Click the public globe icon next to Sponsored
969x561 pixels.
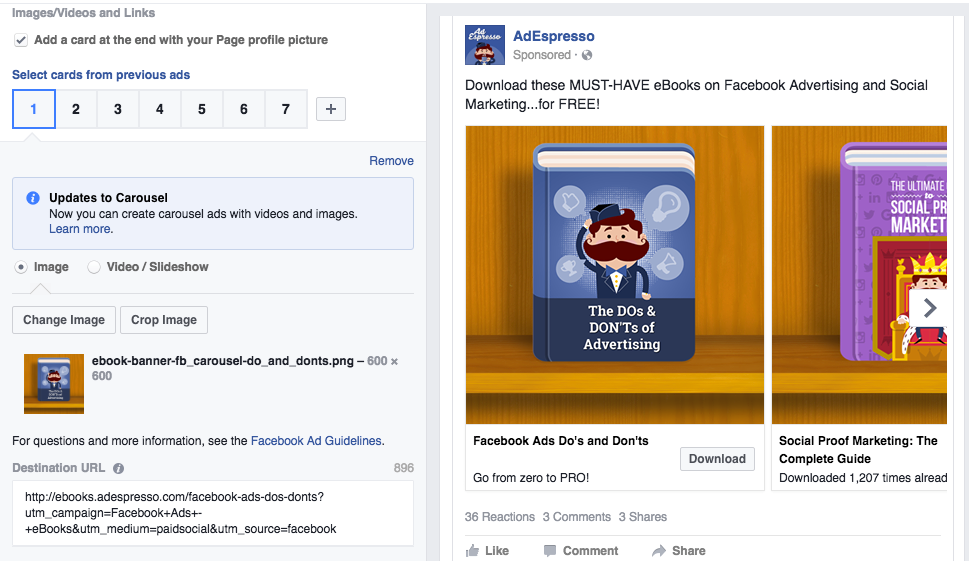[x=587, y=55]
